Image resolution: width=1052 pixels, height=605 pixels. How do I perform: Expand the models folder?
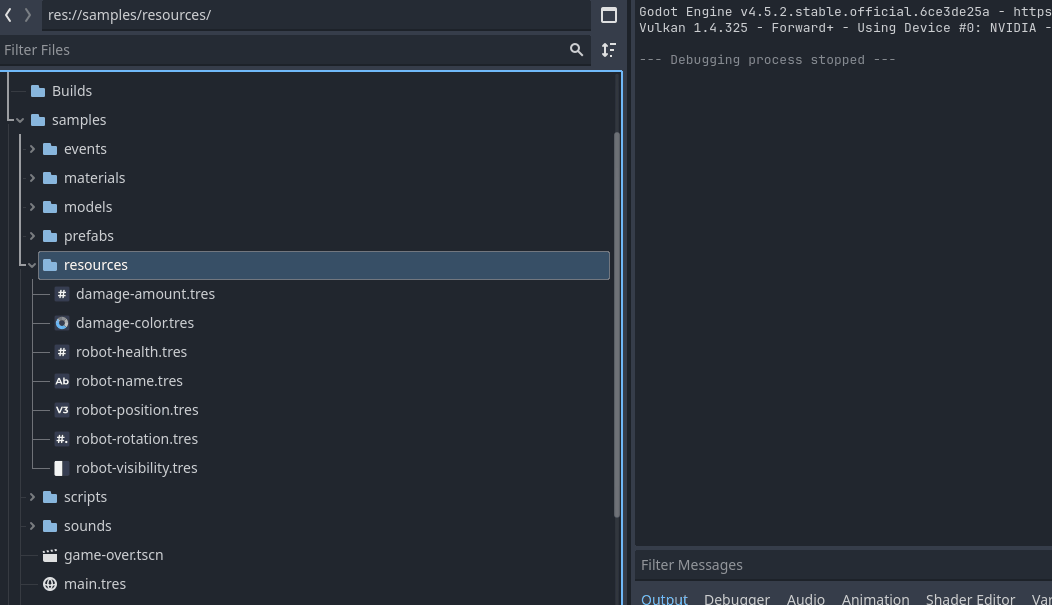click(32, 207)
